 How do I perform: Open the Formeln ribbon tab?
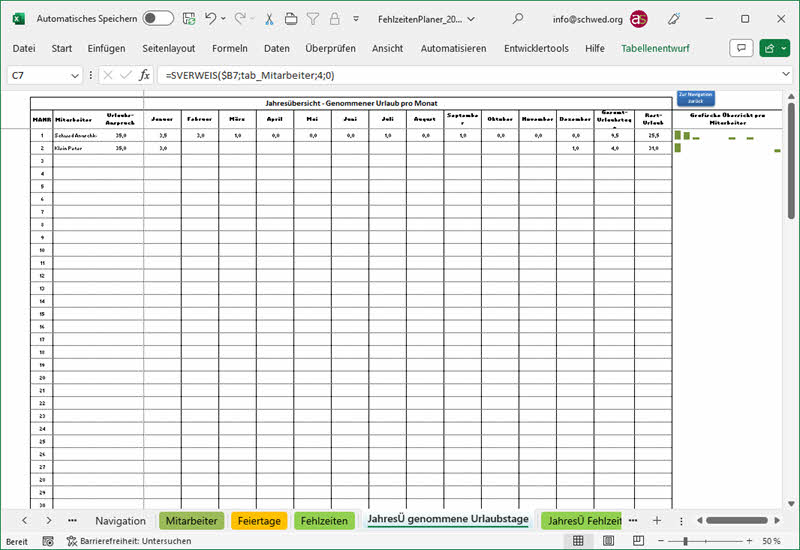[231, 48]
